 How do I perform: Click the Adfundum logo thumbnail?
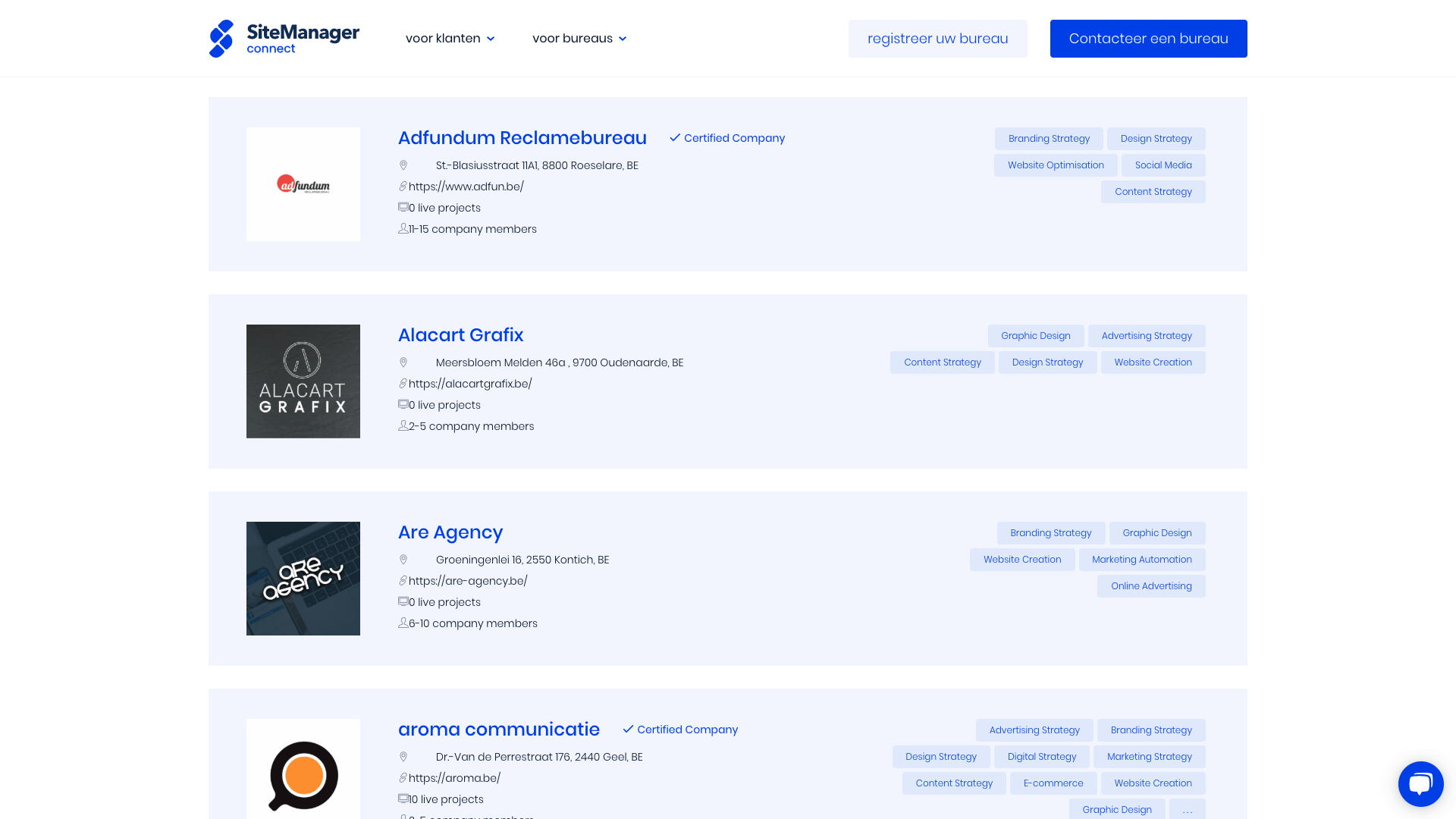point(303,184)
